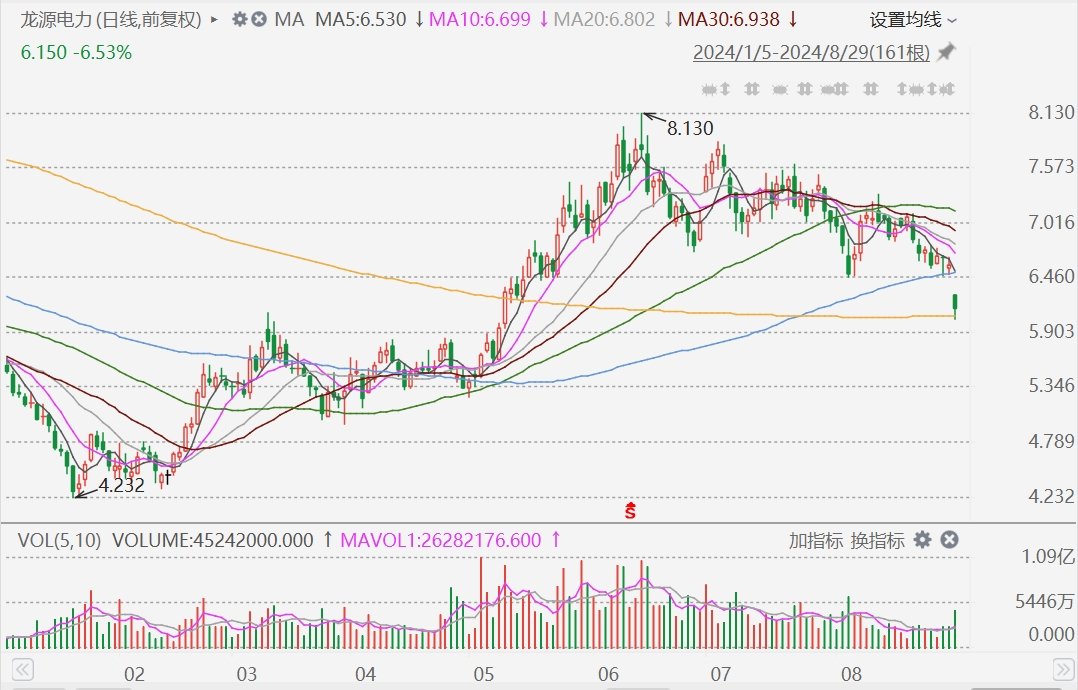Open VOL indicator settings gear
This screenshot has height=690, width=1078.
pyautogui.click(x=922, y=540)
